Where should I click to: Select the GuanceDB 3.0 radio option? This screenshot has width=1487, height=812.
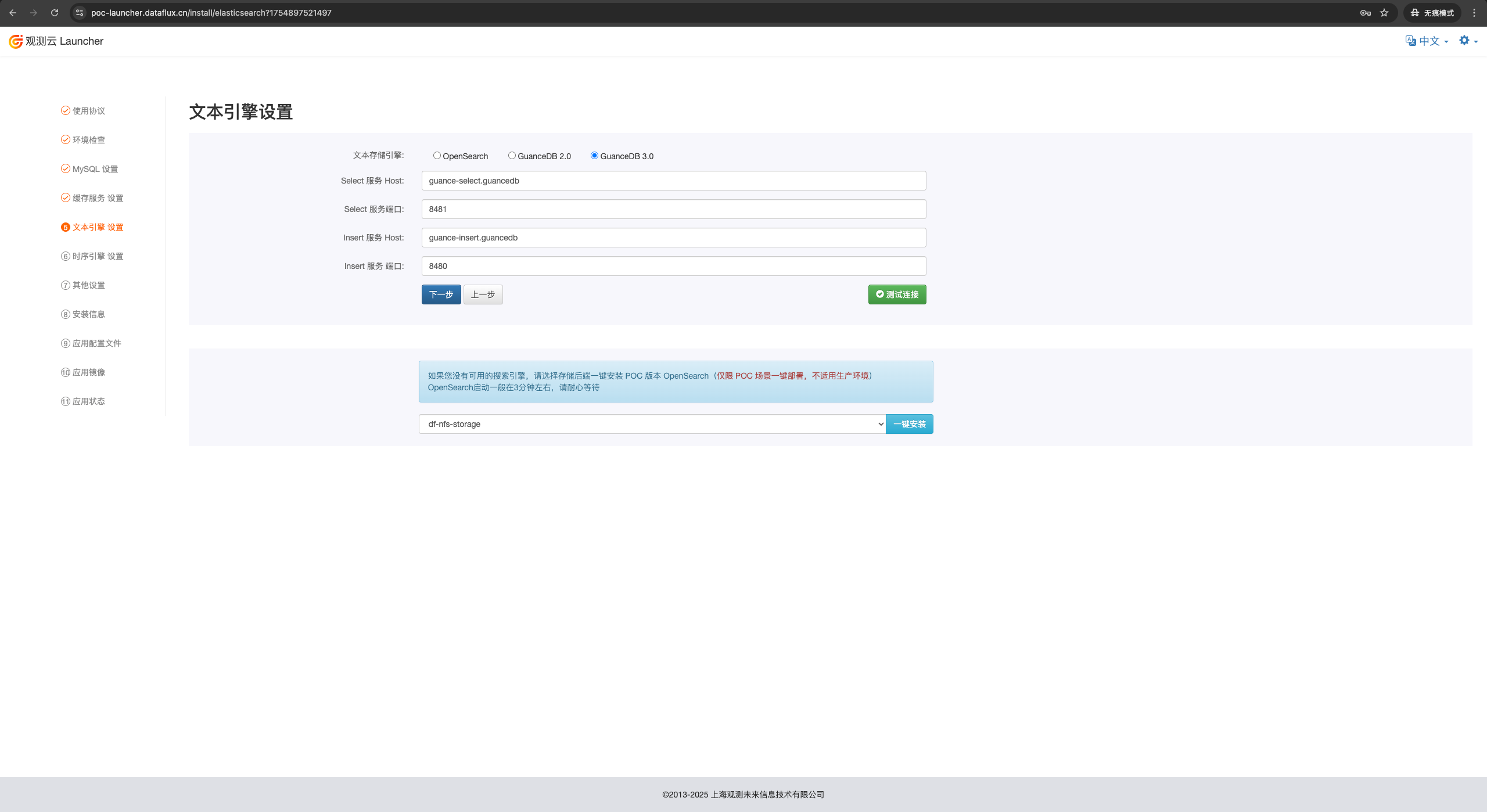tap(594, 156)
